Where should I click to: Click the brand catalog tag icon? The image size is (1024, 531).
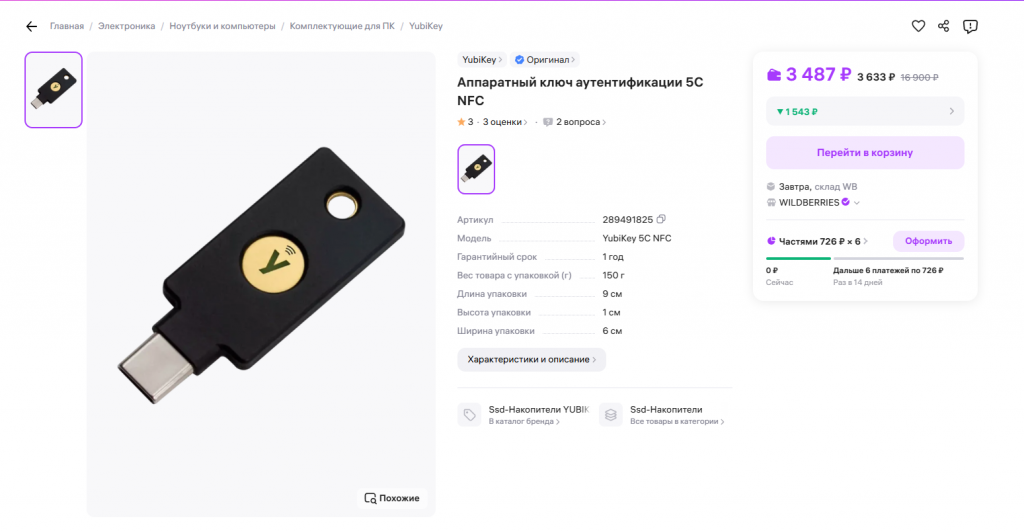point(469,415)
